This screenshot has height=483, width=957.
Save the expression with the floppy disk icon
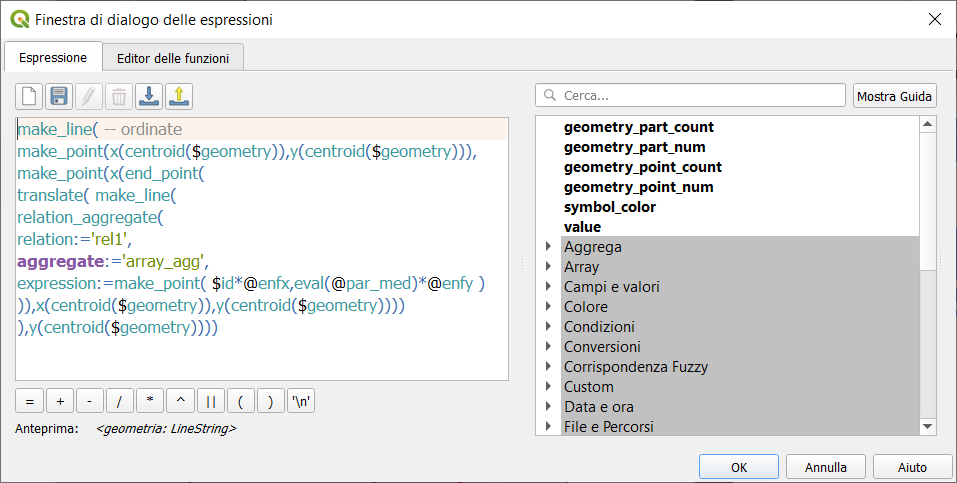click(x=59, y=96)
